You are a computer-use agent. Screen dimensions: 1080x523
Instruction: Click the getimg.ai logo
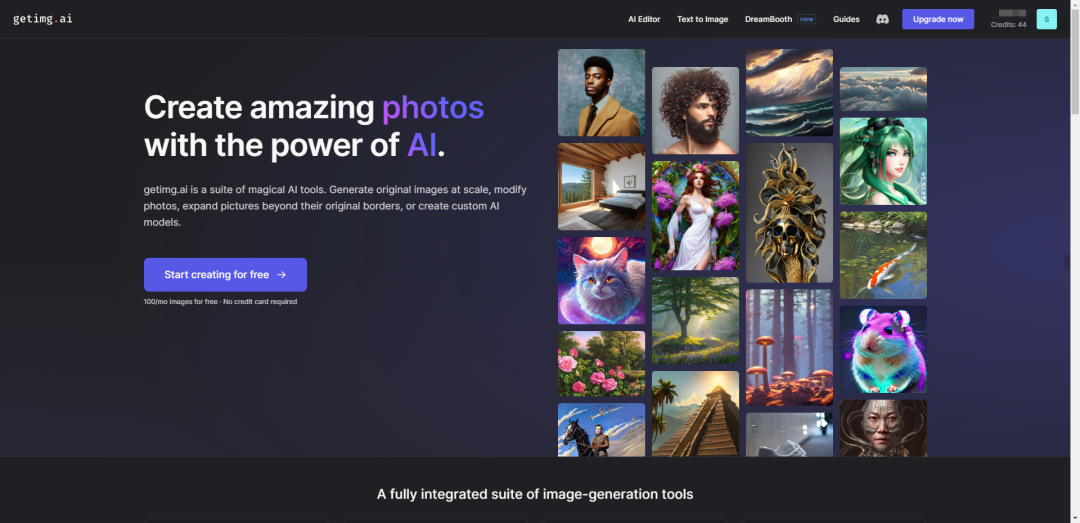tap(42, 19)
